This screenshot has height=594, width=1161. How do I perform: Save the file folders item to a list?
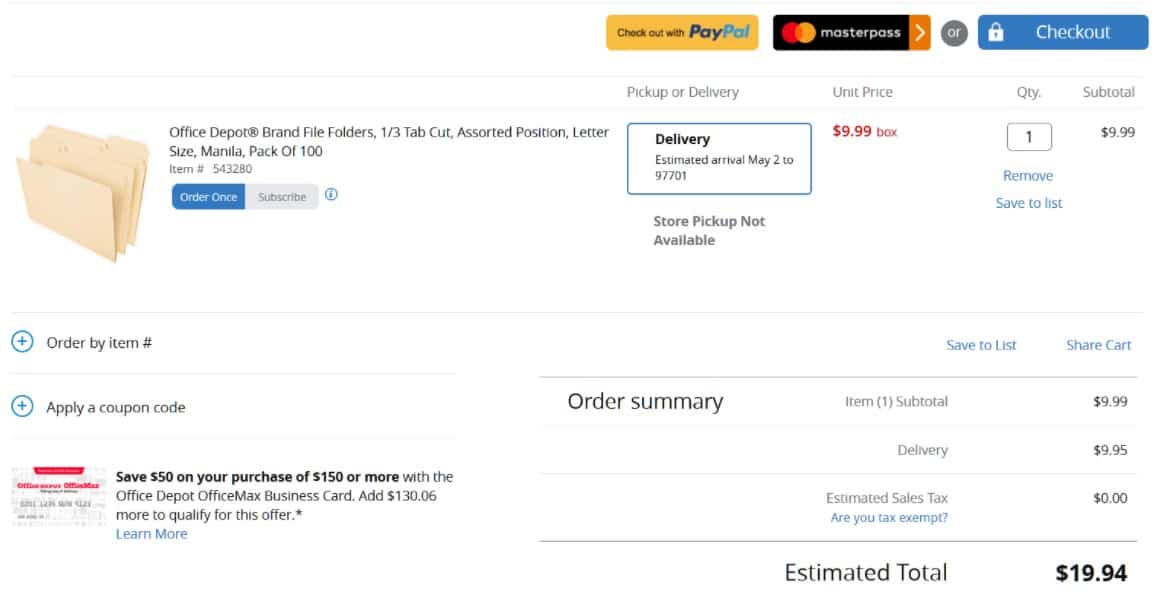tap(1028, 203)
